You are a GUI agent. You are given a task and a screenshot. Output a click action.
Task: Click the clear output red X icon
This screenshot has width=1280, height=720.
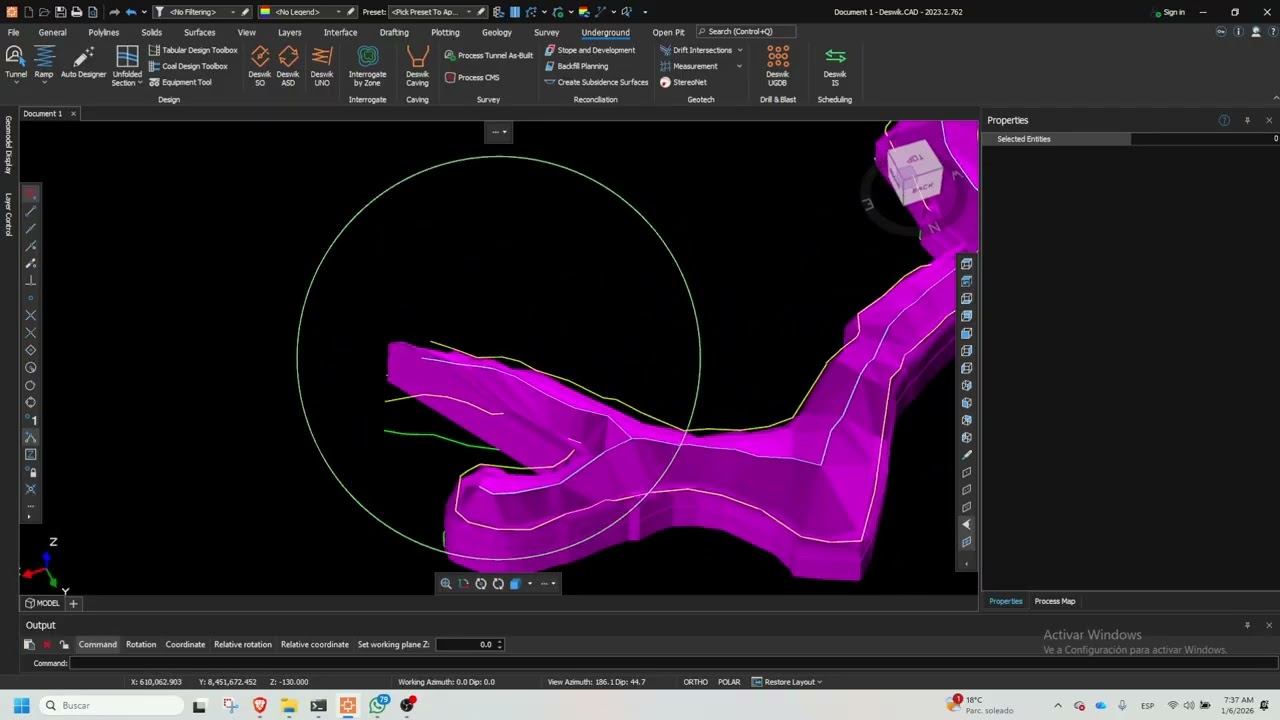tap(47, 645)
